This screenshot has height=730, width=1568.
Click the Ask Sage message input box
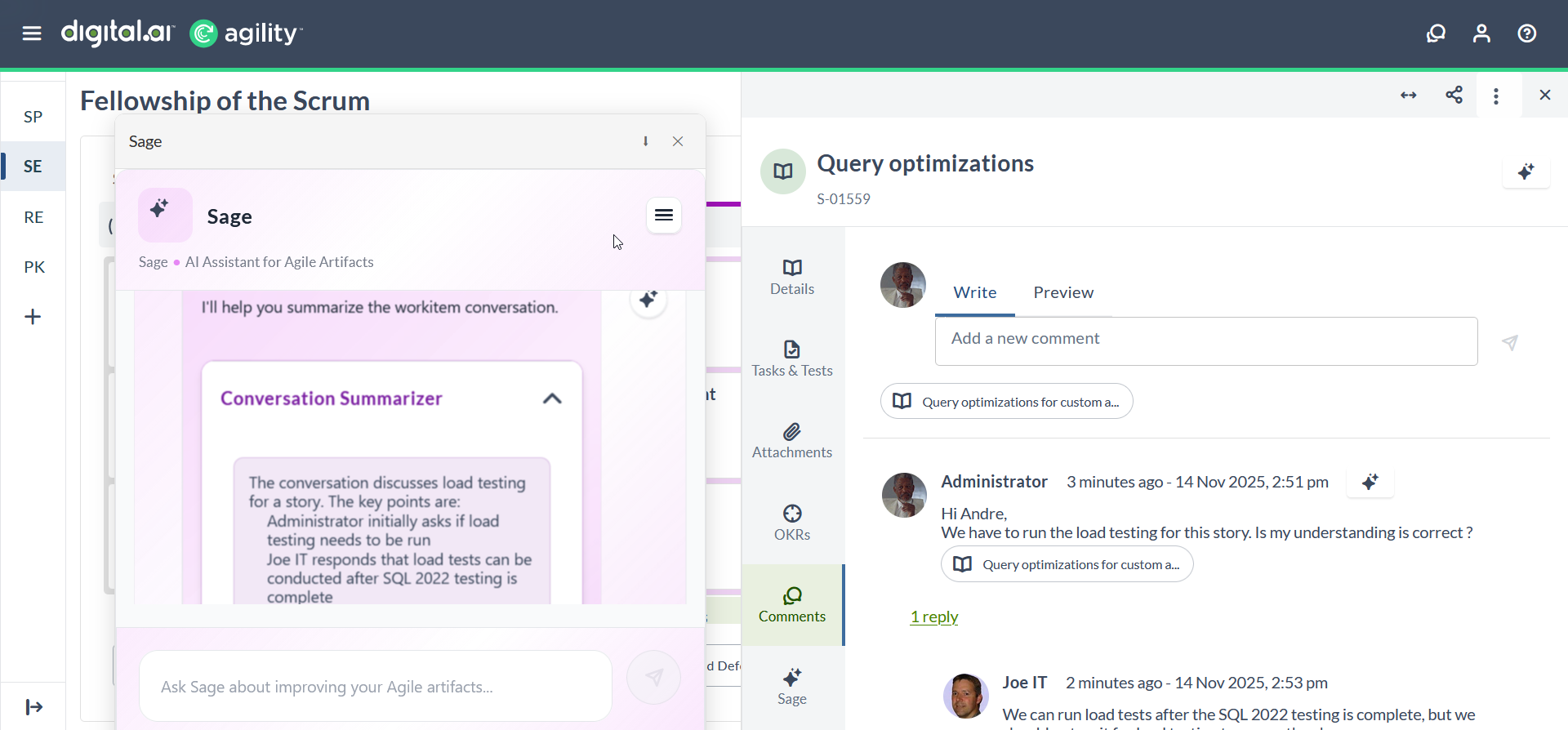[376, 687]
